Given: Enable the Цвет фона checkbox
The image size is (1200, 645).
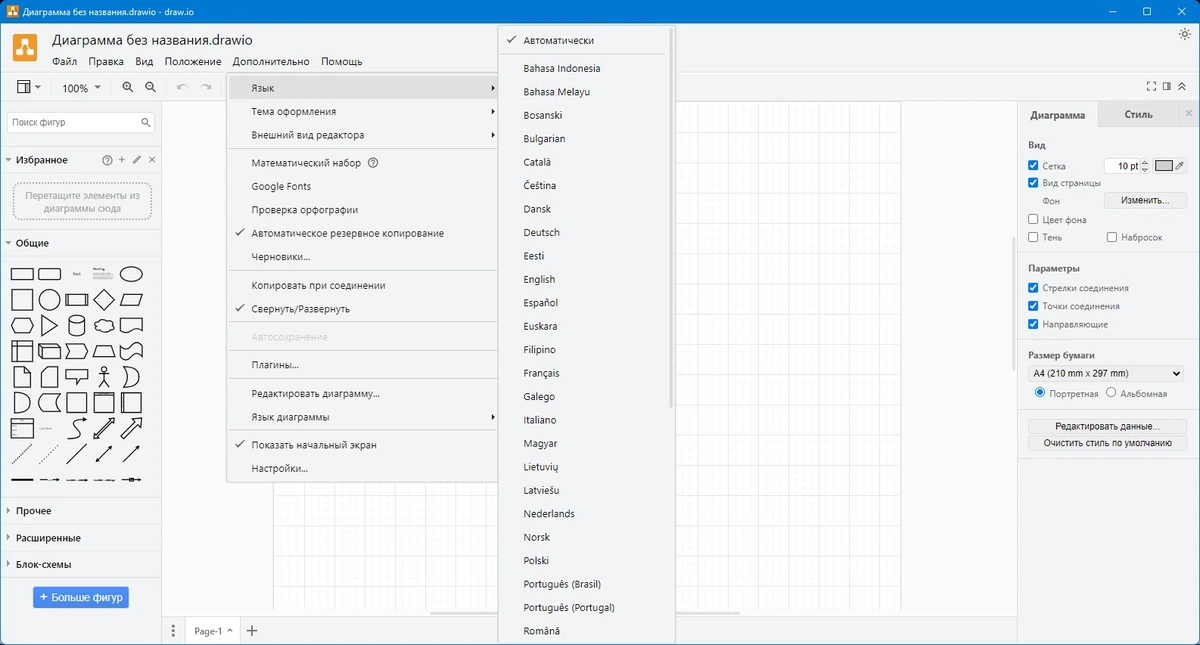Looking at the screenshot, I should 1034,219.
